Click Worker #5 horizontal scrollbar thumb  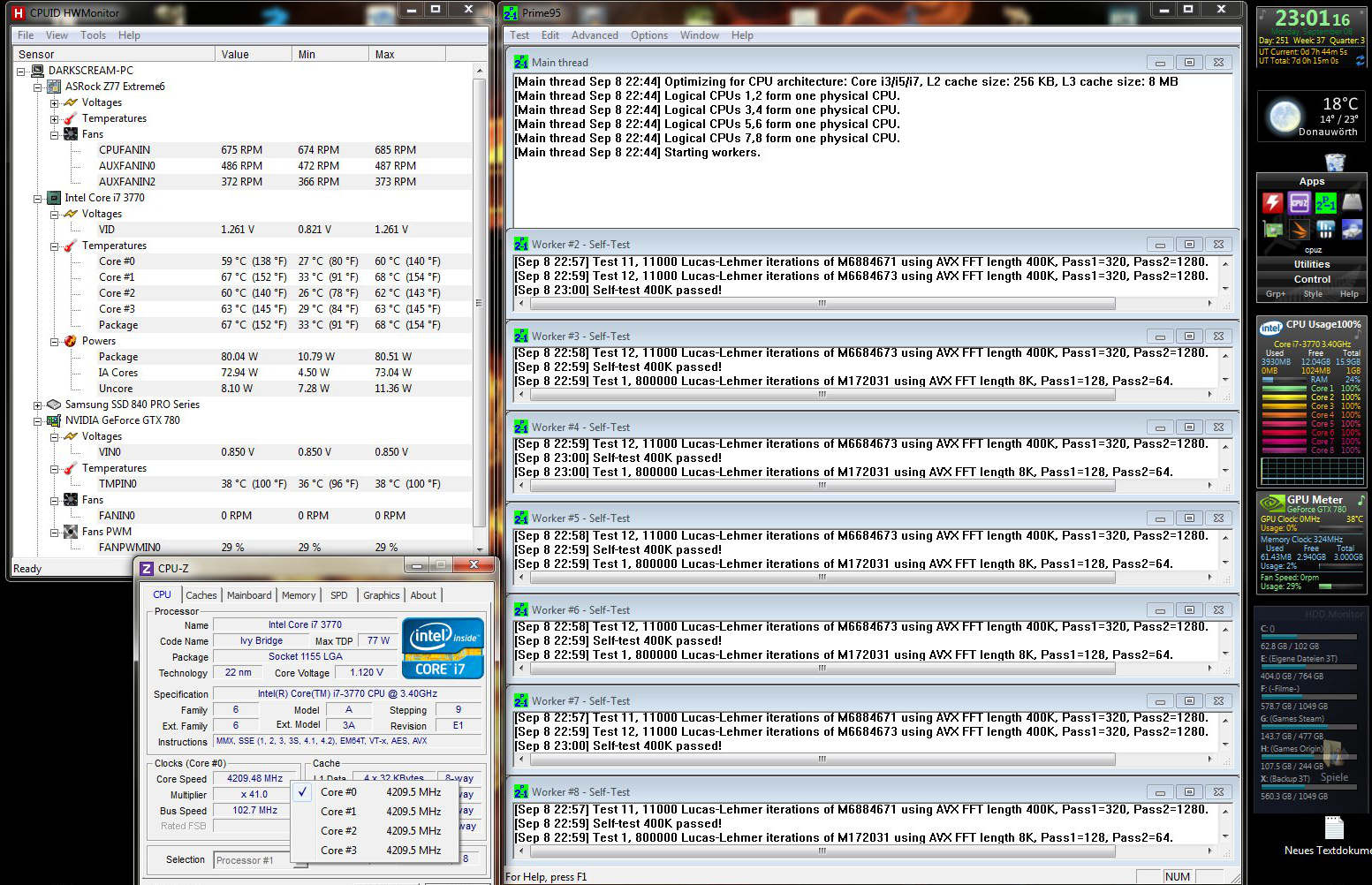pos(822,577)
